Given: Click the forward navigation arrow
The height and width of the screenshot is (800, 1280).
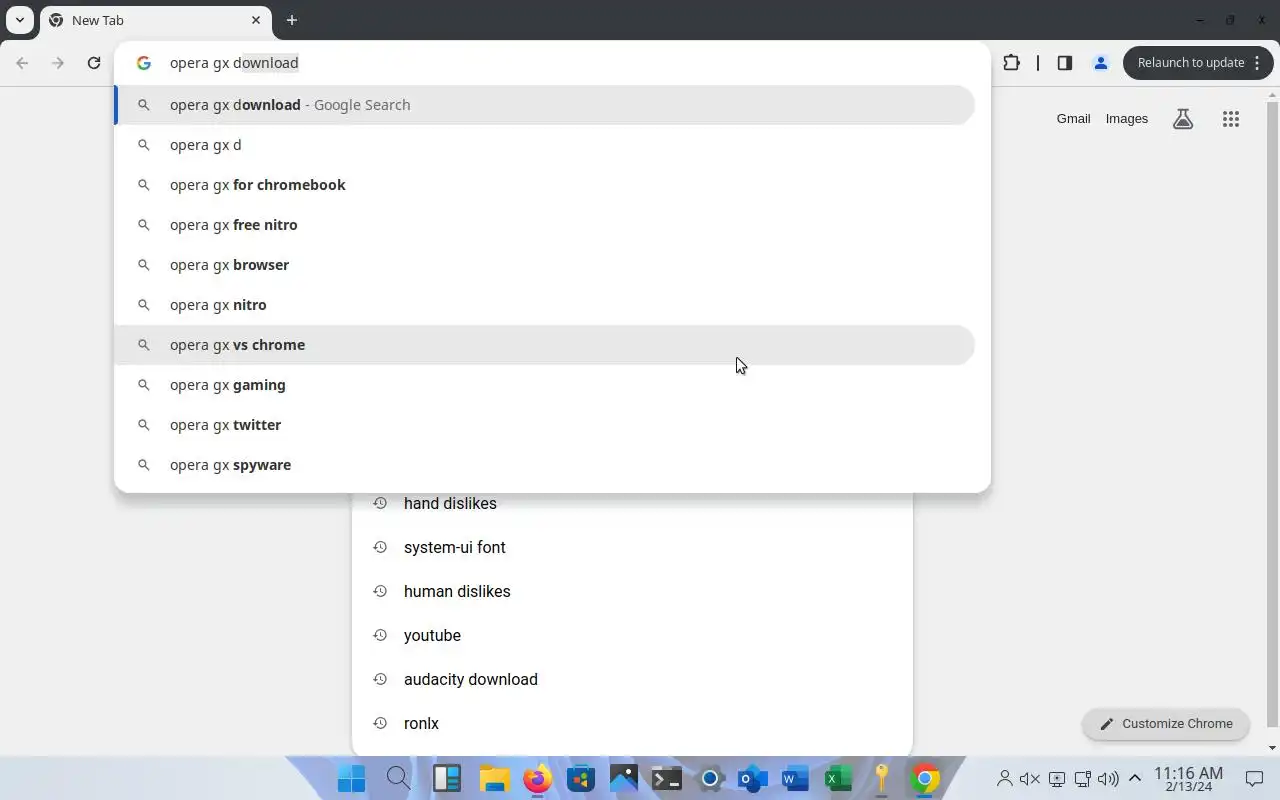Looking at the screenshot, I should pyautogui.click(x=58, y=63).
